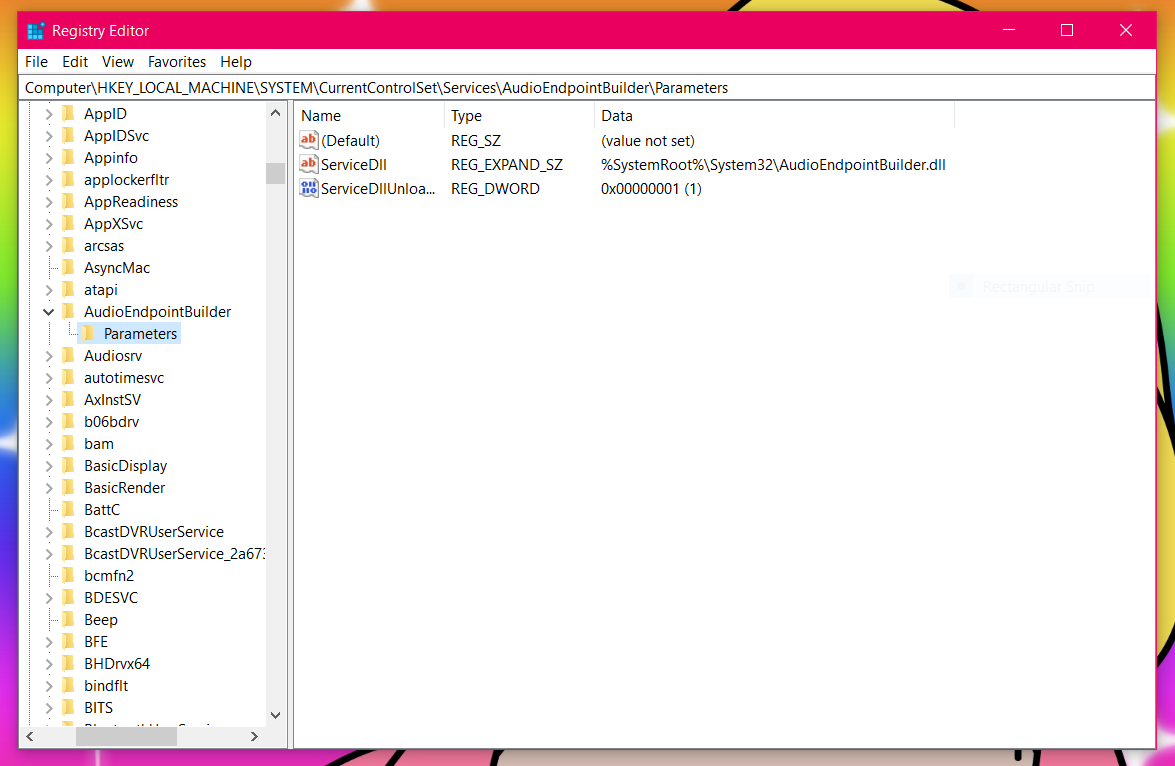This screenshot has width=1175, height=766.
Task: Expand the BHDrvx64 tree node
Action: pyautogui.click(x=49, y=663)
